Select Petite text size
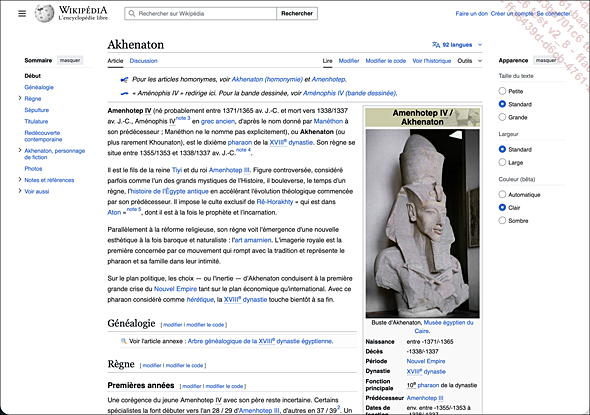This screenshot has width=590, height=415. tap(502, 91)
